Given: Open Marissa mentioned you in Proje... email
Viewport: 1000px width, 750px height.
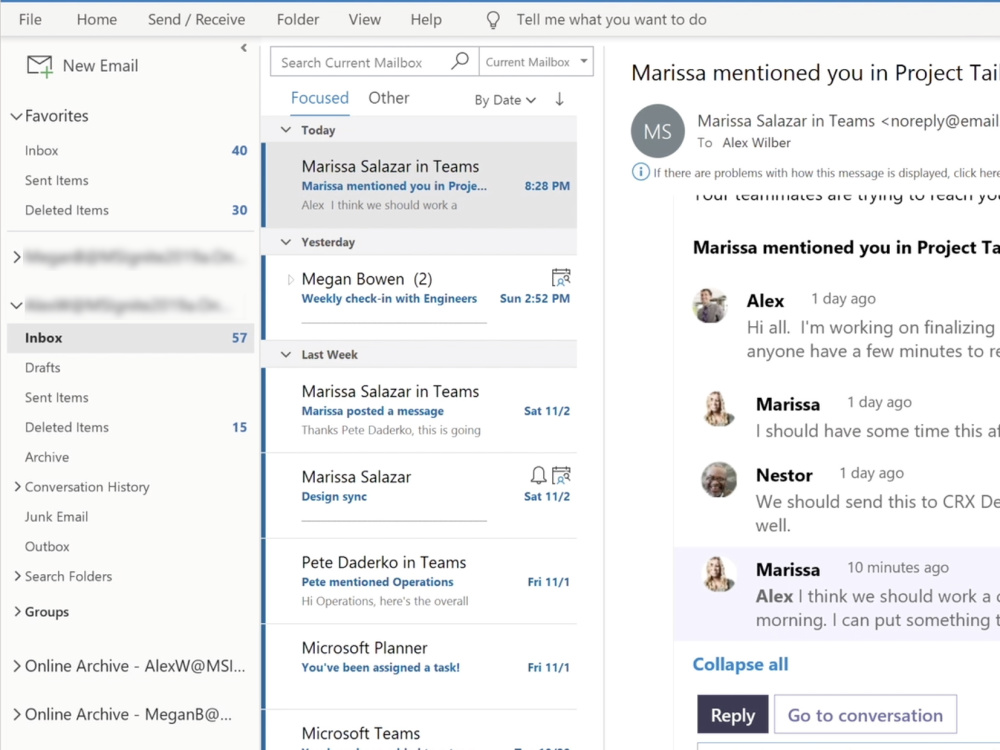Looking at the screenshot, I should click(x=421, y=186).
